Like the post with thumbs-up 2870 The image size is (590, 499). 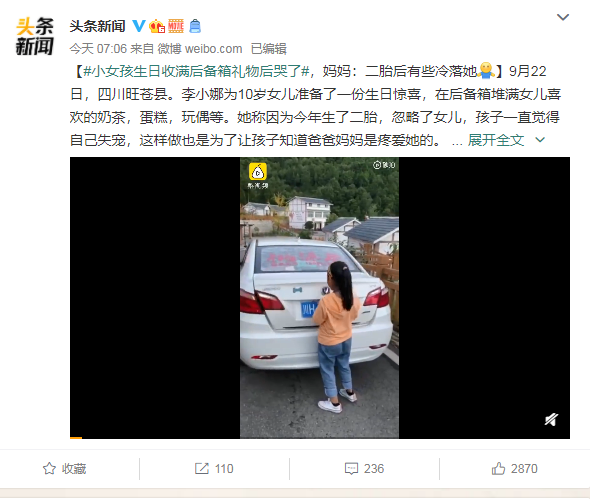[514, 469]
